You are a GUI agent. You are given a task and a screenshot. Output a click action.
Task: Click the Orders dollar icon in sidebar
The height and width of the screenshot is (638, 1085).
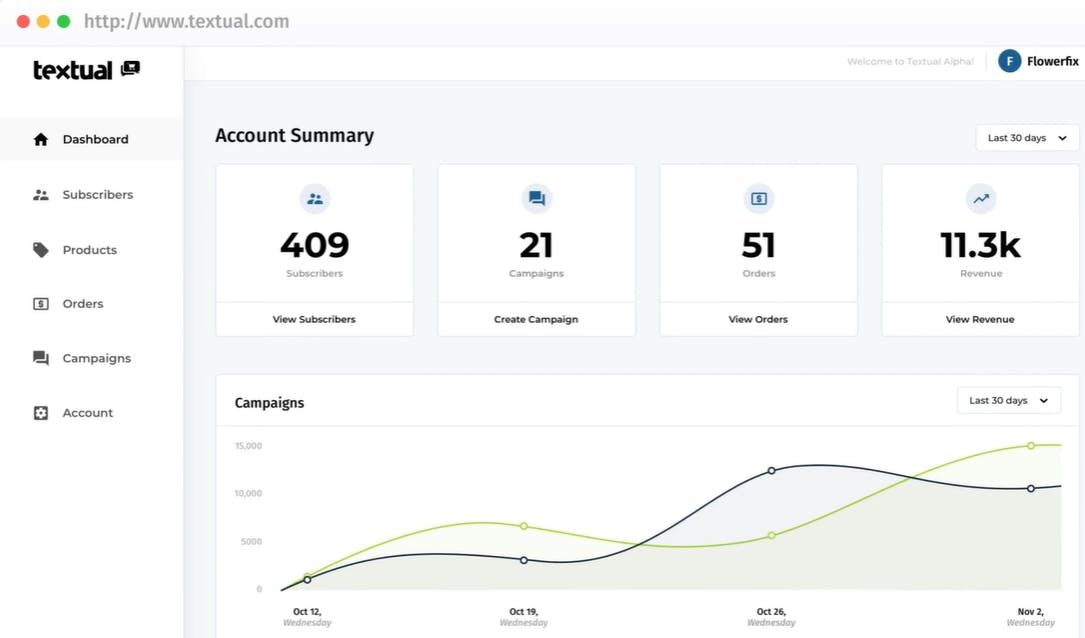(41, 304)
